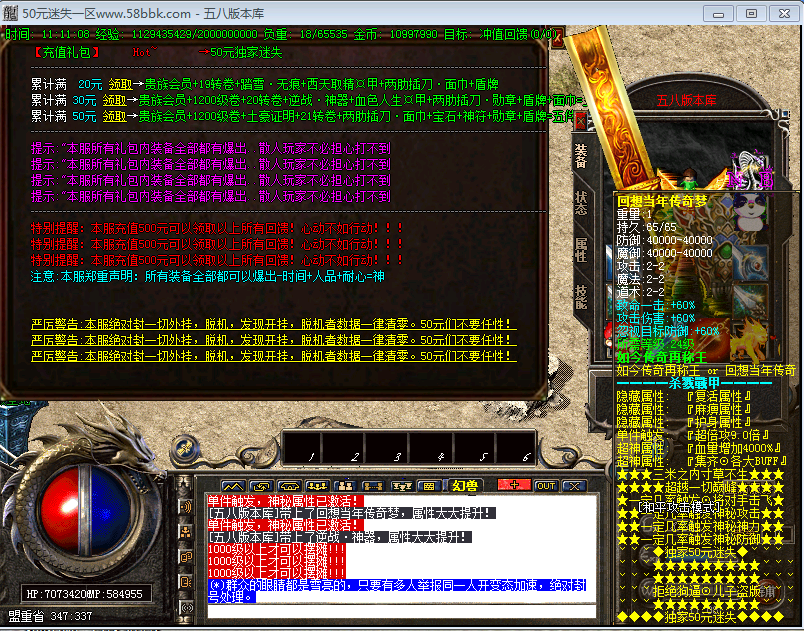
Task: Click 领取 link for 30元 reward tier
Action: coord(113,100)
